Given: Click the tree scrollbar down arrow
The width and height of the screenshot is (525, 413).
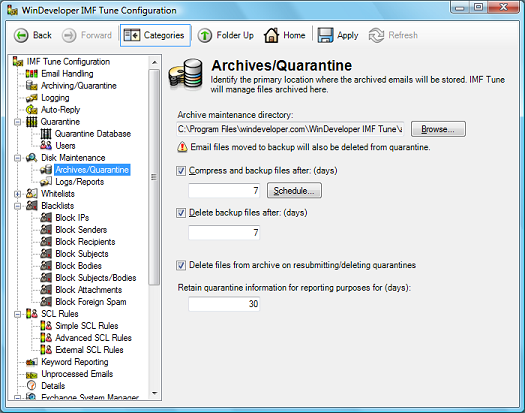Looking at the screenshot, I should 154,393.
